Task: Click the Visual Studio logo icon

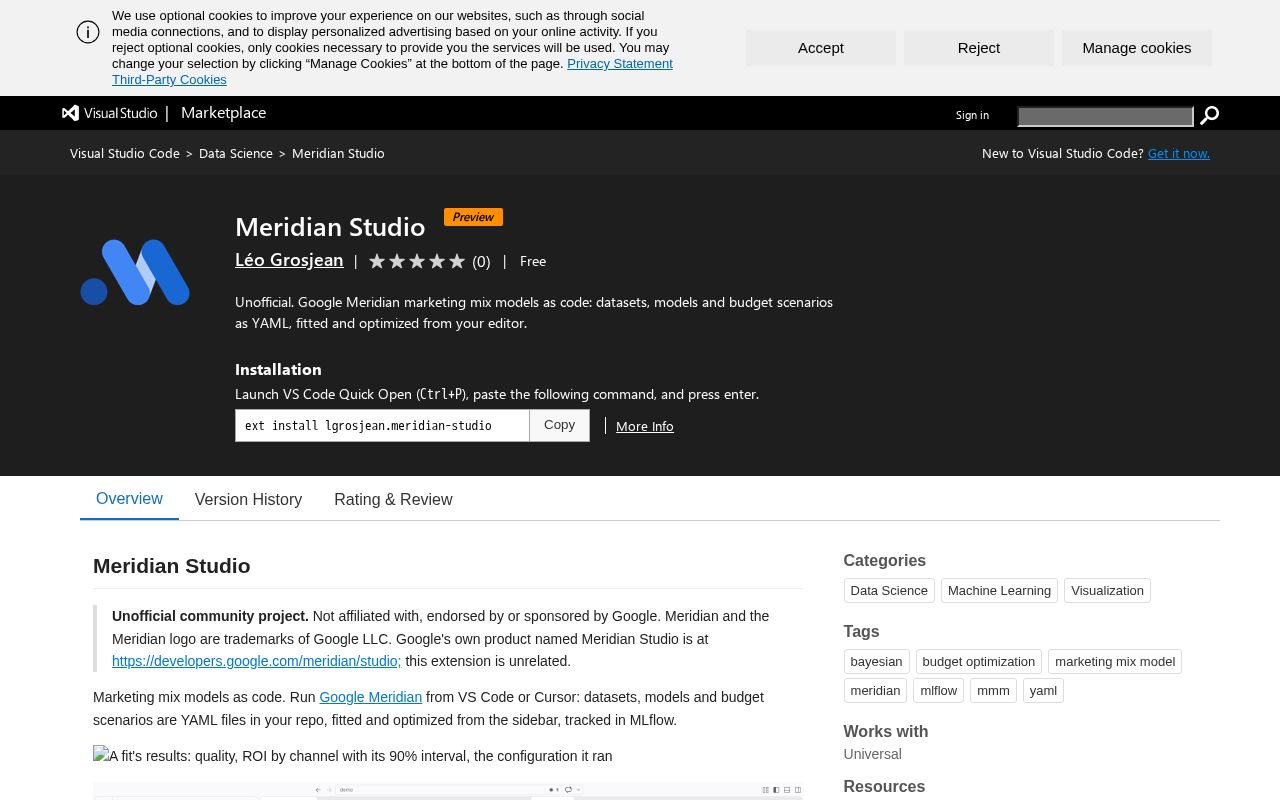Action: pos(70,113)
